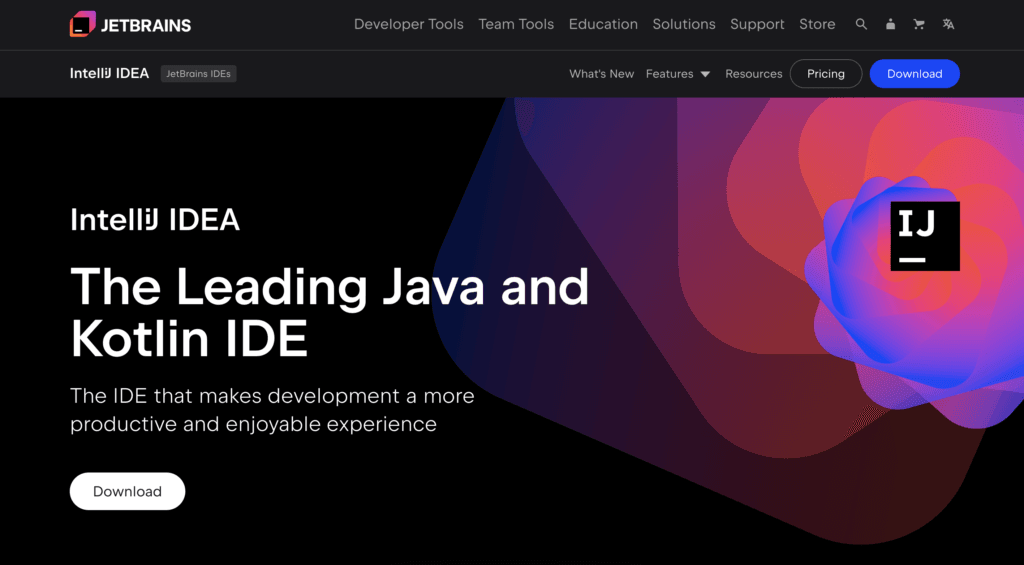Click the blue Download button in subnav
The height and width of the screenshot is (565, 1024).
click(914, 74)
